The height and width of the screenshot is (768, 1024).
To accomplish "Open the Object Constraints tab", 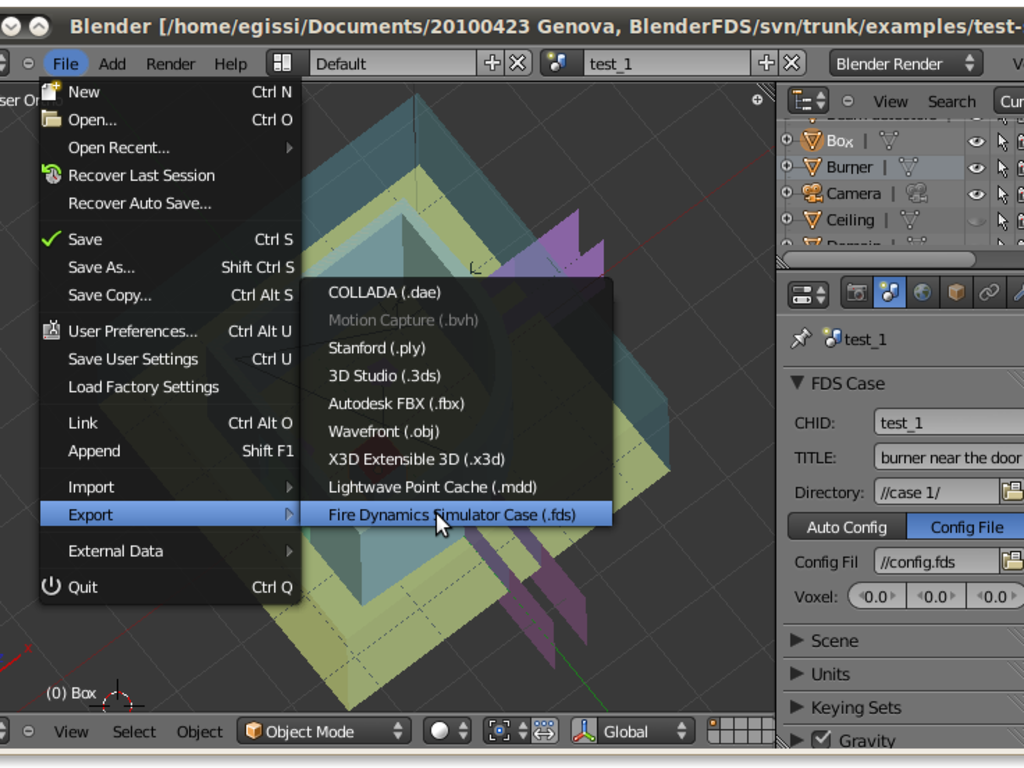I will [987, 292].
